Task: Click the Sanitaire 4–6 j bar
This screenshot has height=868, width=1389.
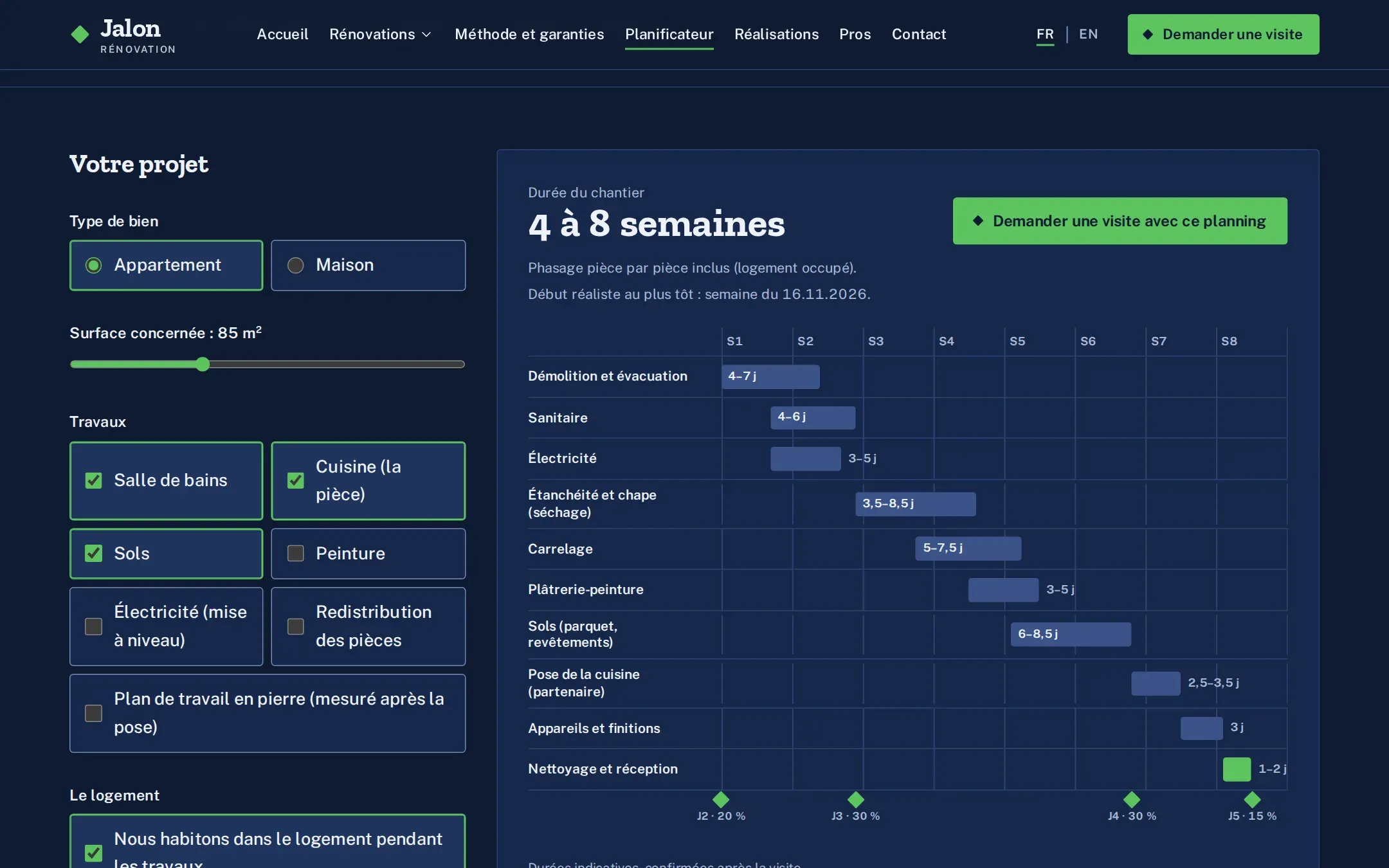Action: click(813, 417)
